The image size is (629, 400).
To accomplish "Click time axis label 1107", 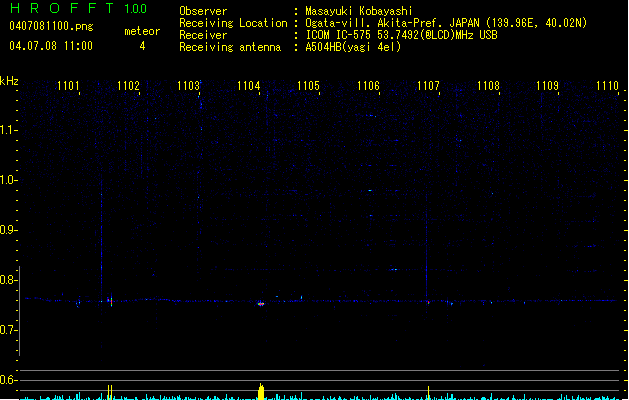I will coord(428,86).
